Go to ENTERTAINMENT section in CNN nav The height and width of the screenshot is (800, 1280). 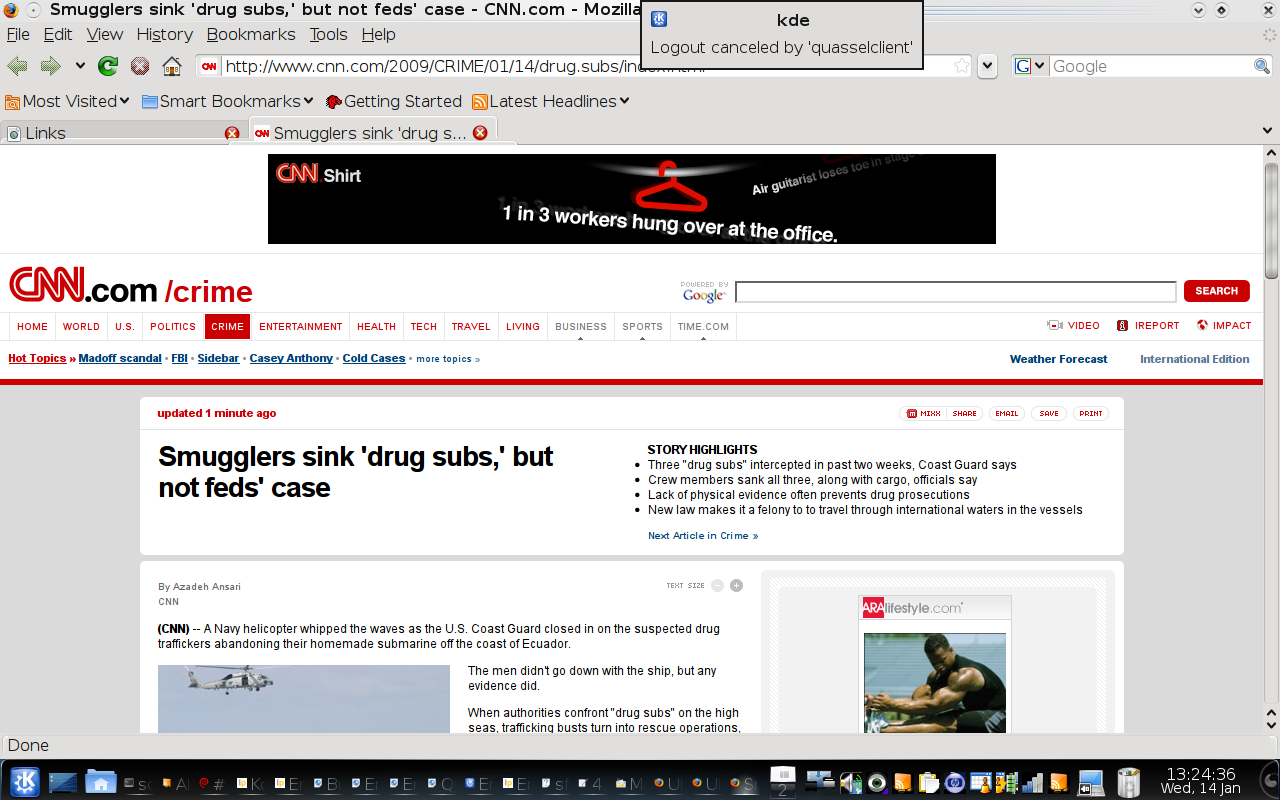click(x=300, y=326)
